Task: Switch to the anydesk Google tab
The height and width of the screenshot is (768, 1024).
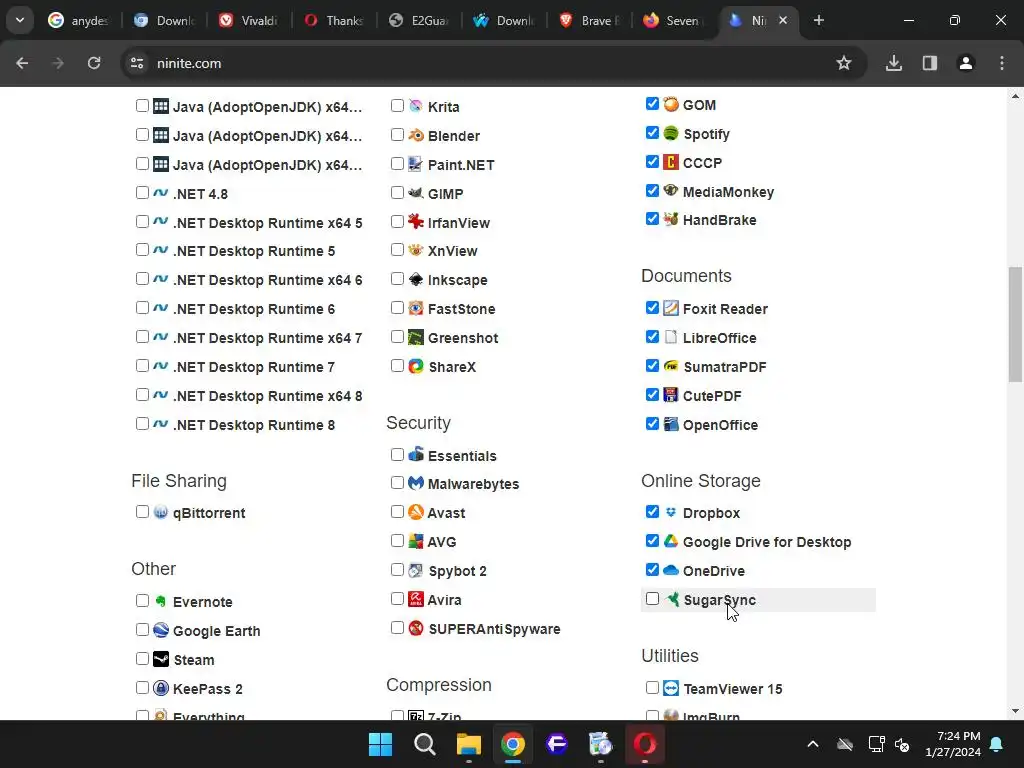Action: [x=78, y=20]
